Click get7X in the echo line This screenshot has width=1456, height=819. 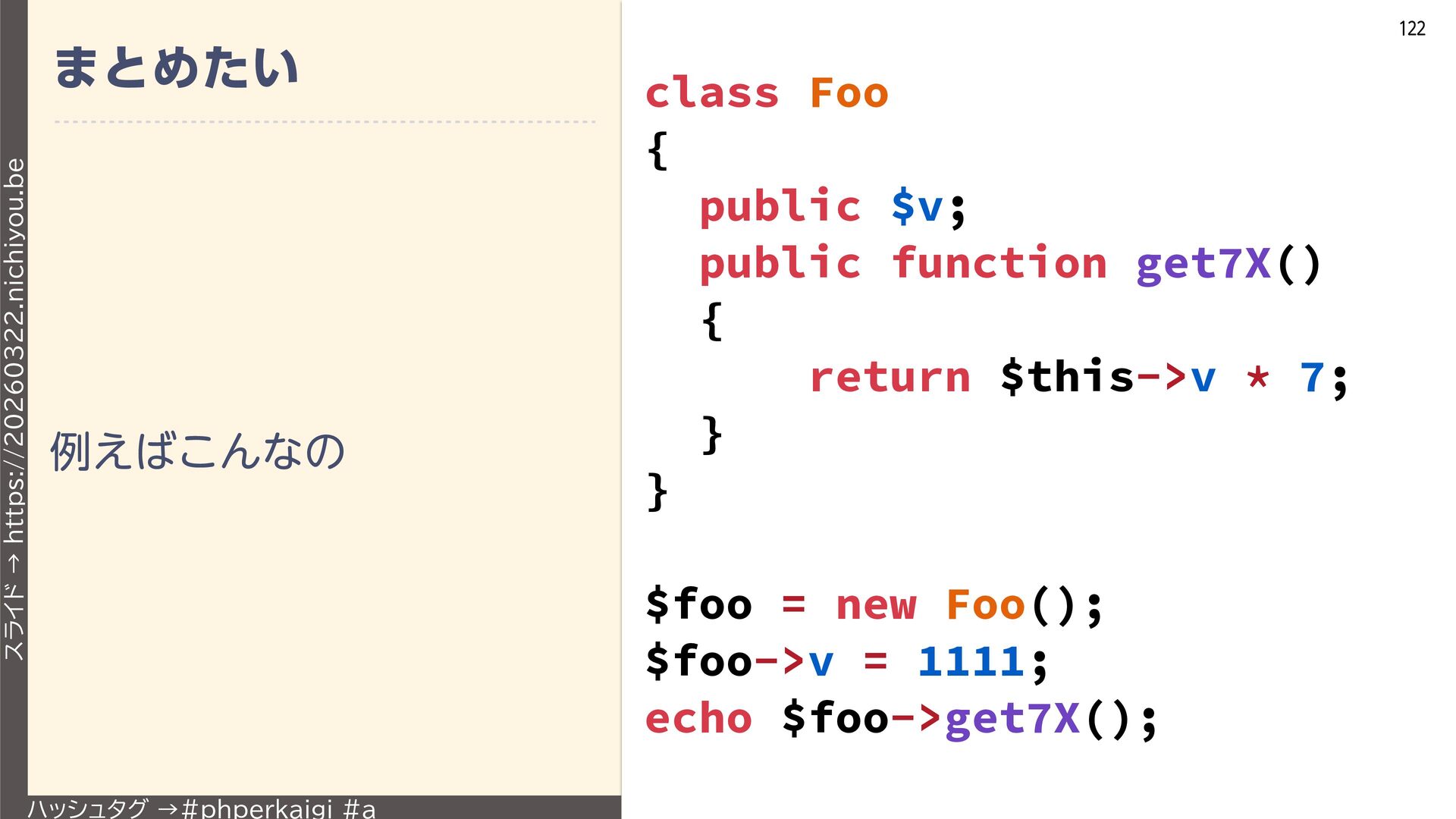click(1012, 718)
